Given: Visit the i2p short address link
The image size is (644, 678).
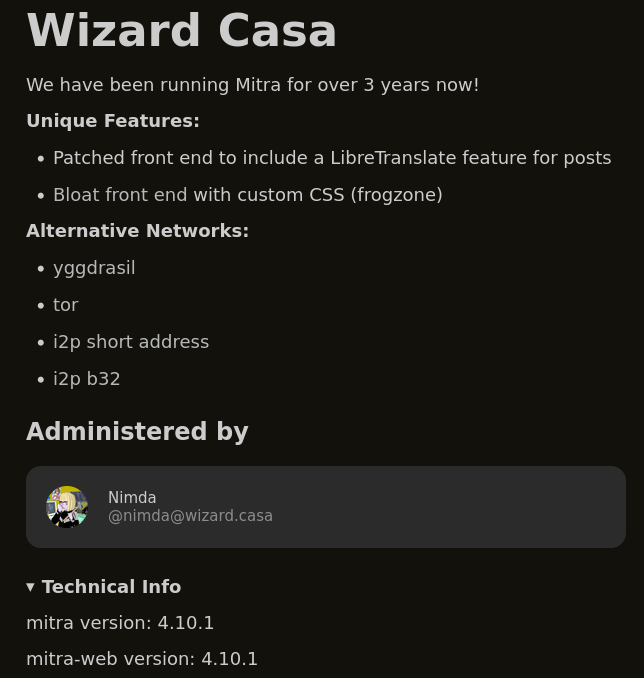Looking at the screenshot, I should point(131,342).
